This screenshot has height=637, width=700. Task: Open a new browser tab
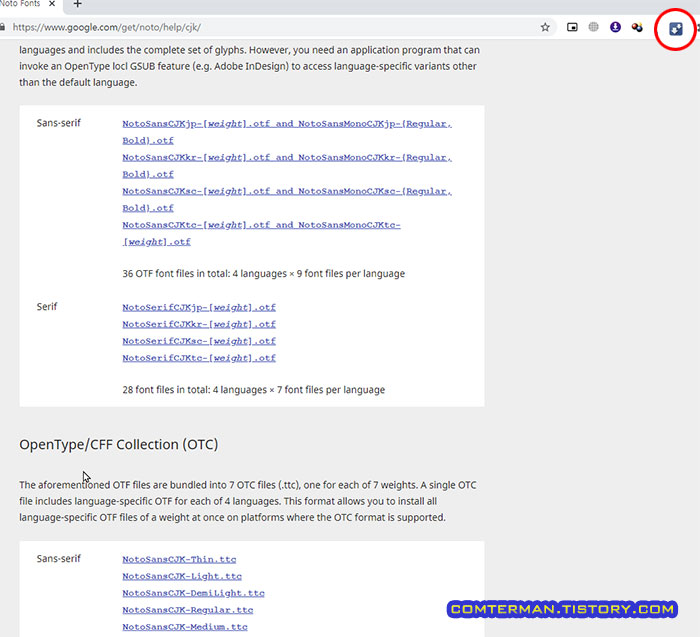tap(77, 4)
